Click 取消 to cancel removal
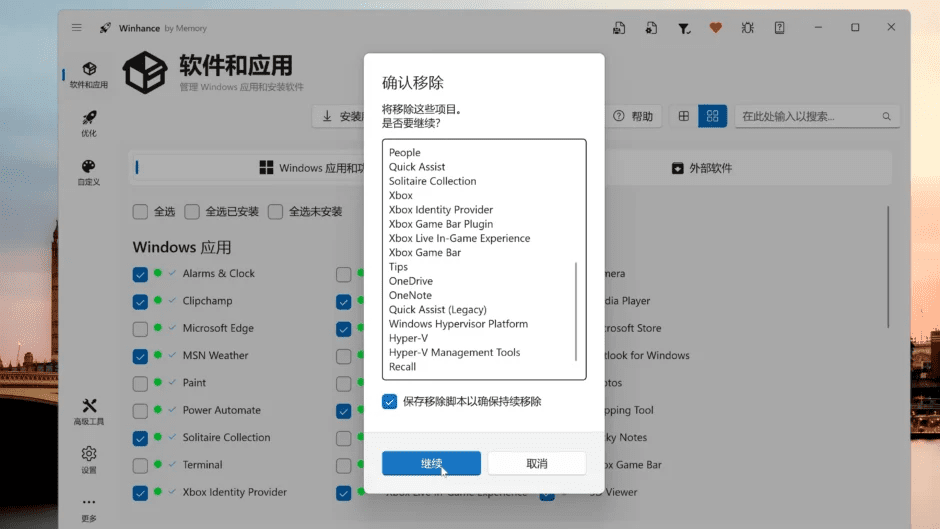This screenshot has height=529, width=940. click(537, 463)
